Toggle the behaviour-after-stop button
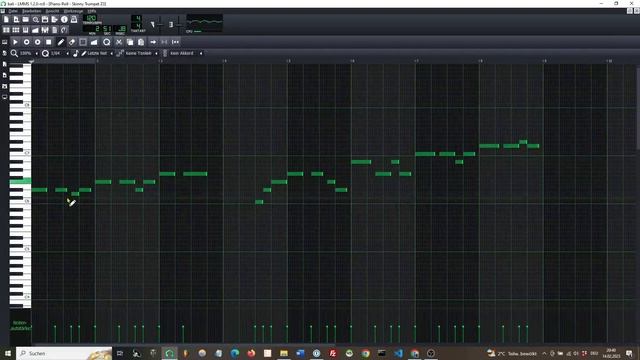The width and height of the screenshot is (640, 360). [176, 42]
